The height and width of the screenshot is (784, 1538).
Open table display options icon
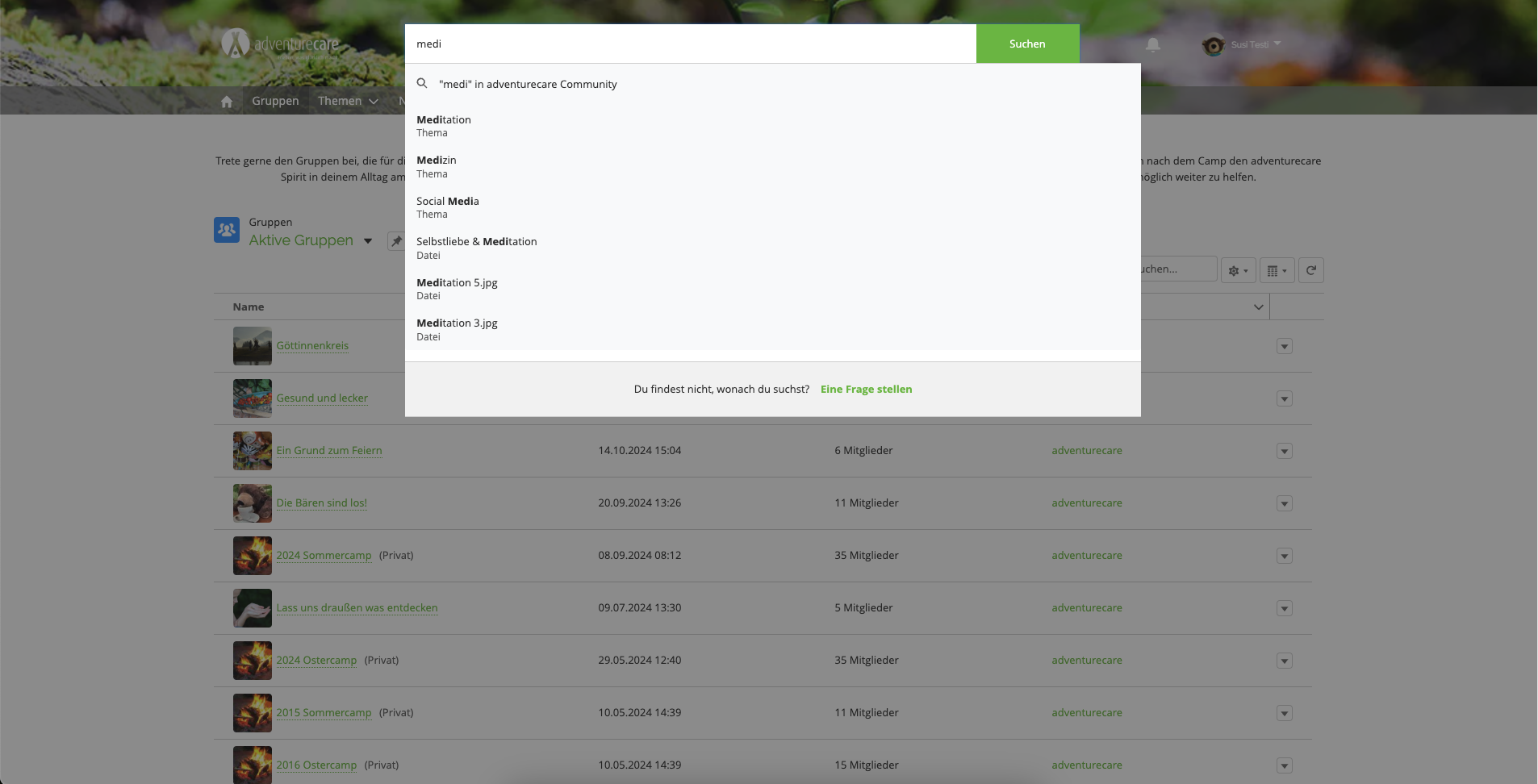1277,270
